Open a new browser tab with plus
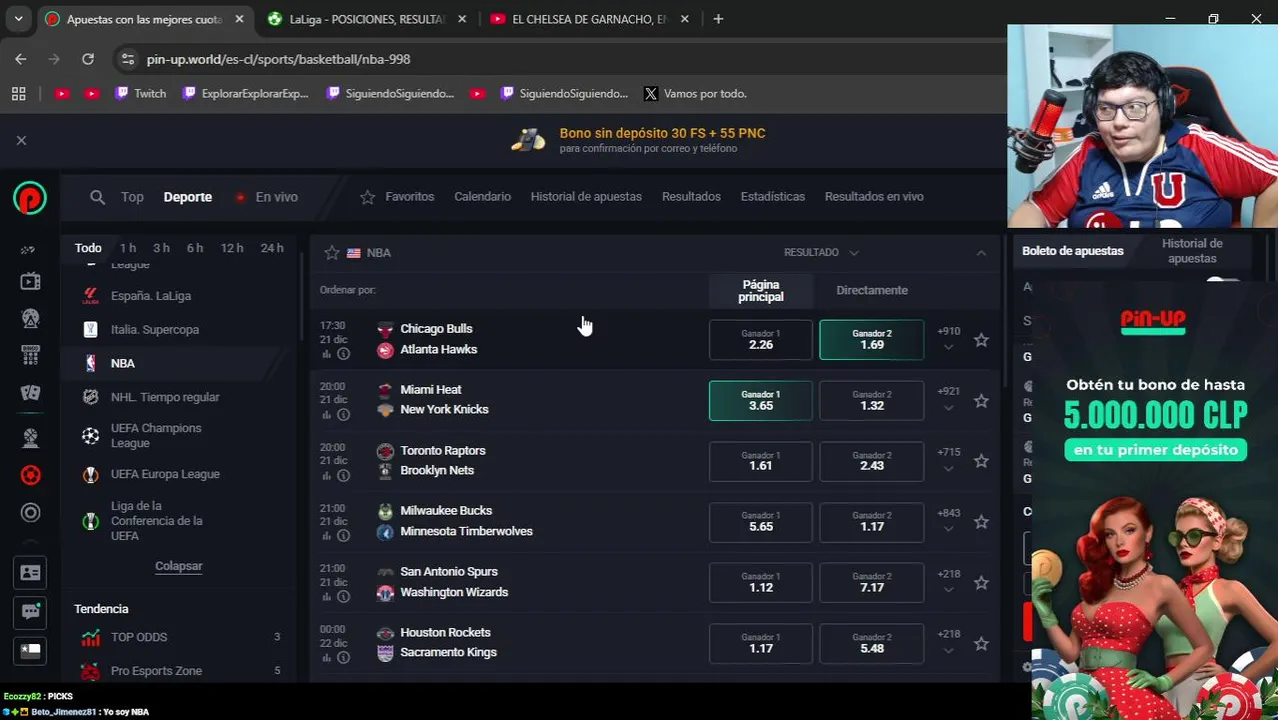Viewport: 1278px width, 720px height. (718, 19)
